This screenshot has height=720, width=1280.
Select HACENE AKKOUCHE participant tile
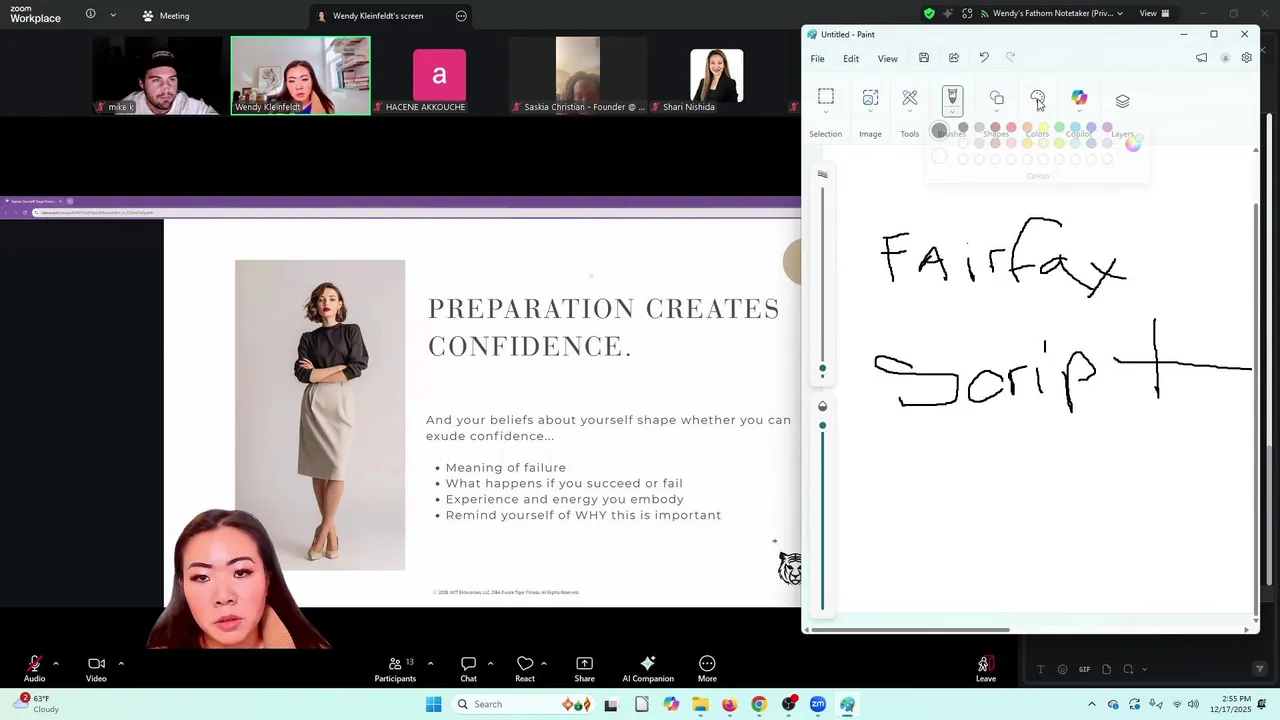[x=439, y=76]
